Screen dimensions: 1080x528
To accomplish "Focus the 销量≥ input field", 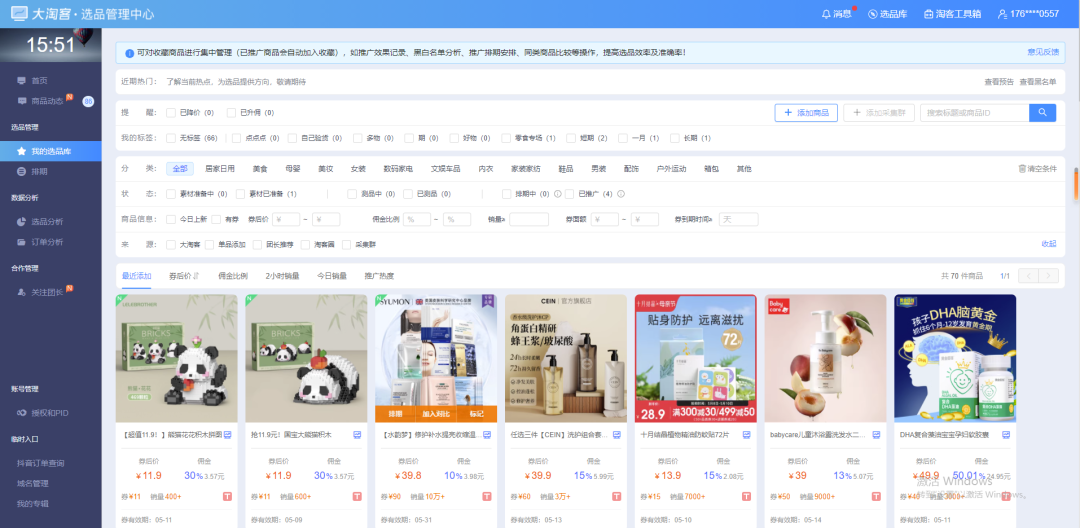I will (529, 220).
